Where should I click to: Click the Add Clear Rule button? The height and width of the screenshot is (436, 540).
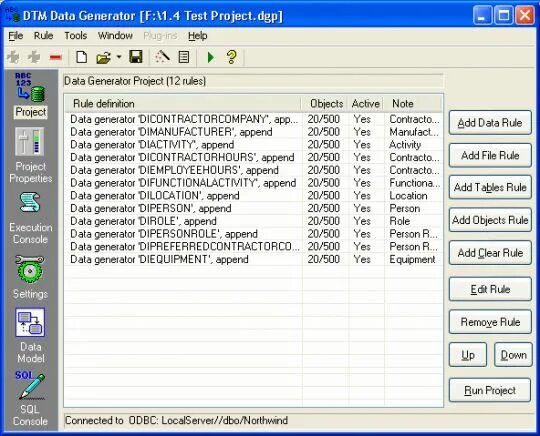pos(490,253)
